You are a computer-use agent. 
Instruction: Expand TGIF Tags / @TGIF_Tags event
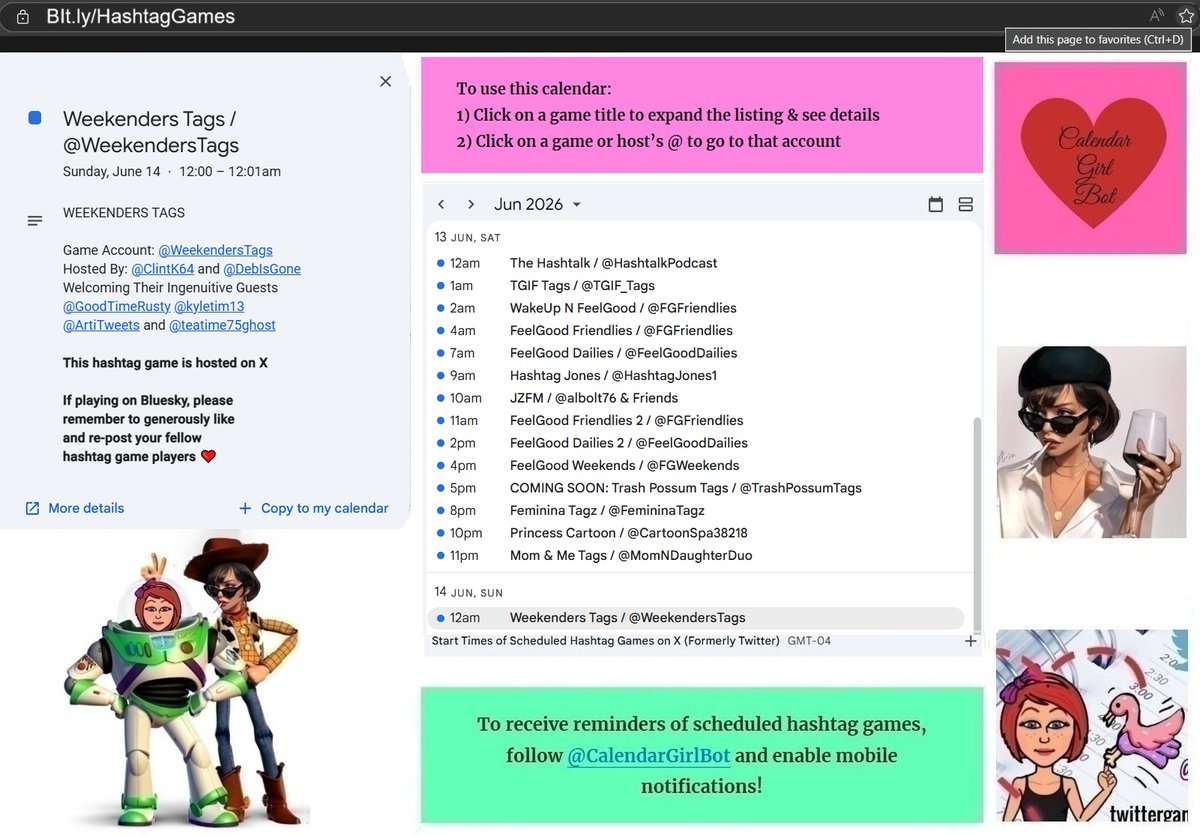(698, 286)
